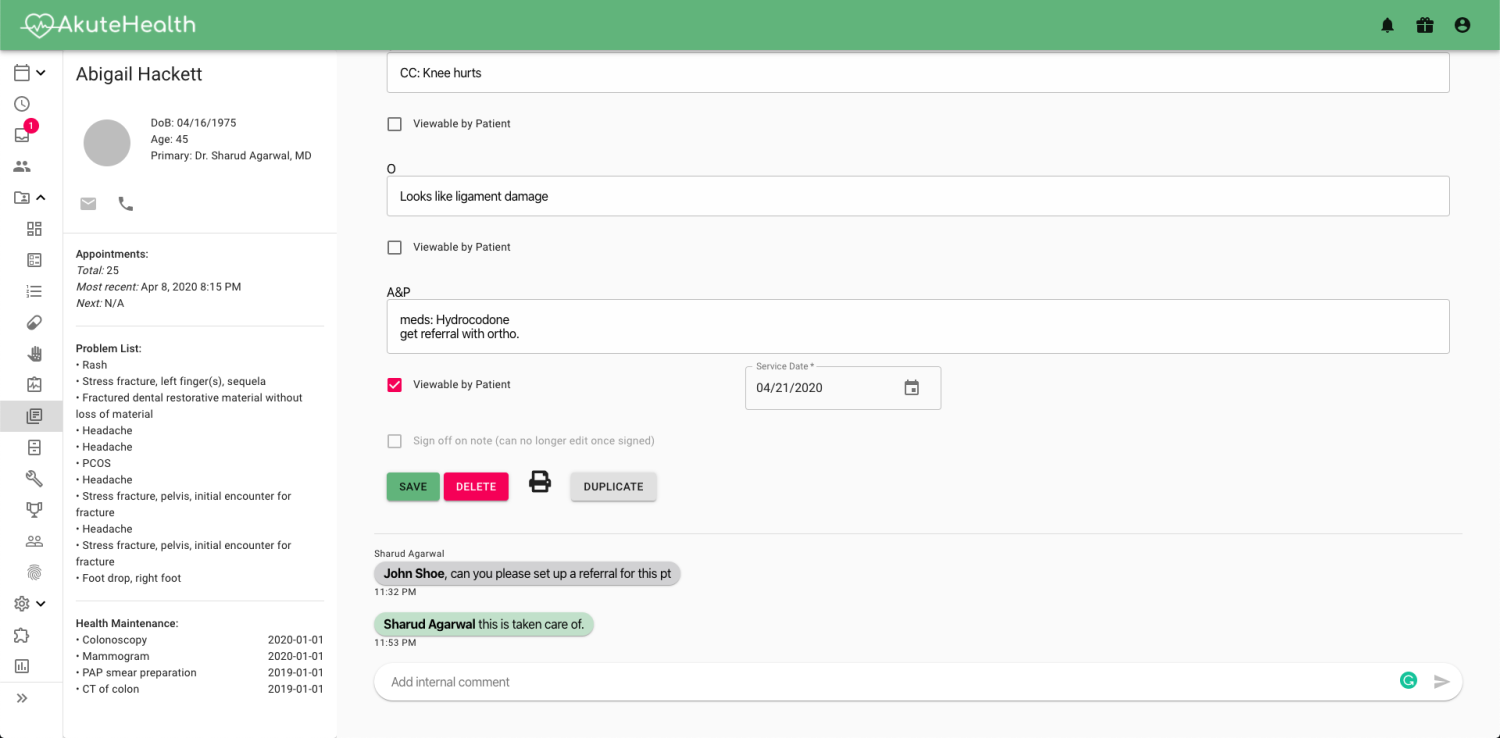1500x738 pixels.
Task: Open the problem list icon
Action: click(34, 291)
